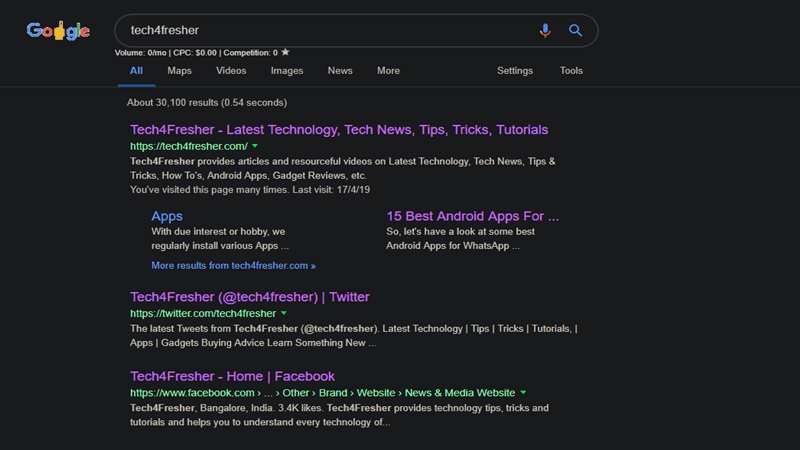Image resolution: width=800 pixels, height=450 pixels.
Task: Click the magnifying glass search icon
Action: (x=576, y=31)
